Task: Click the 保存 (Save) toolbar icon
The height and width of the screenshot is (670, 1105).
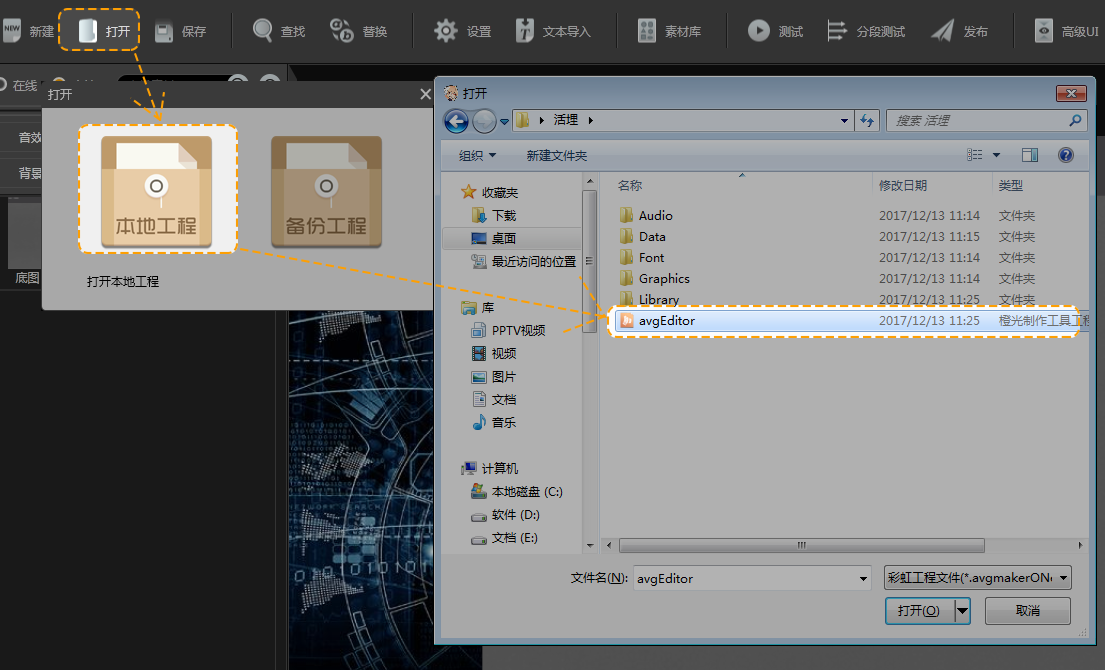Action: 164,31
